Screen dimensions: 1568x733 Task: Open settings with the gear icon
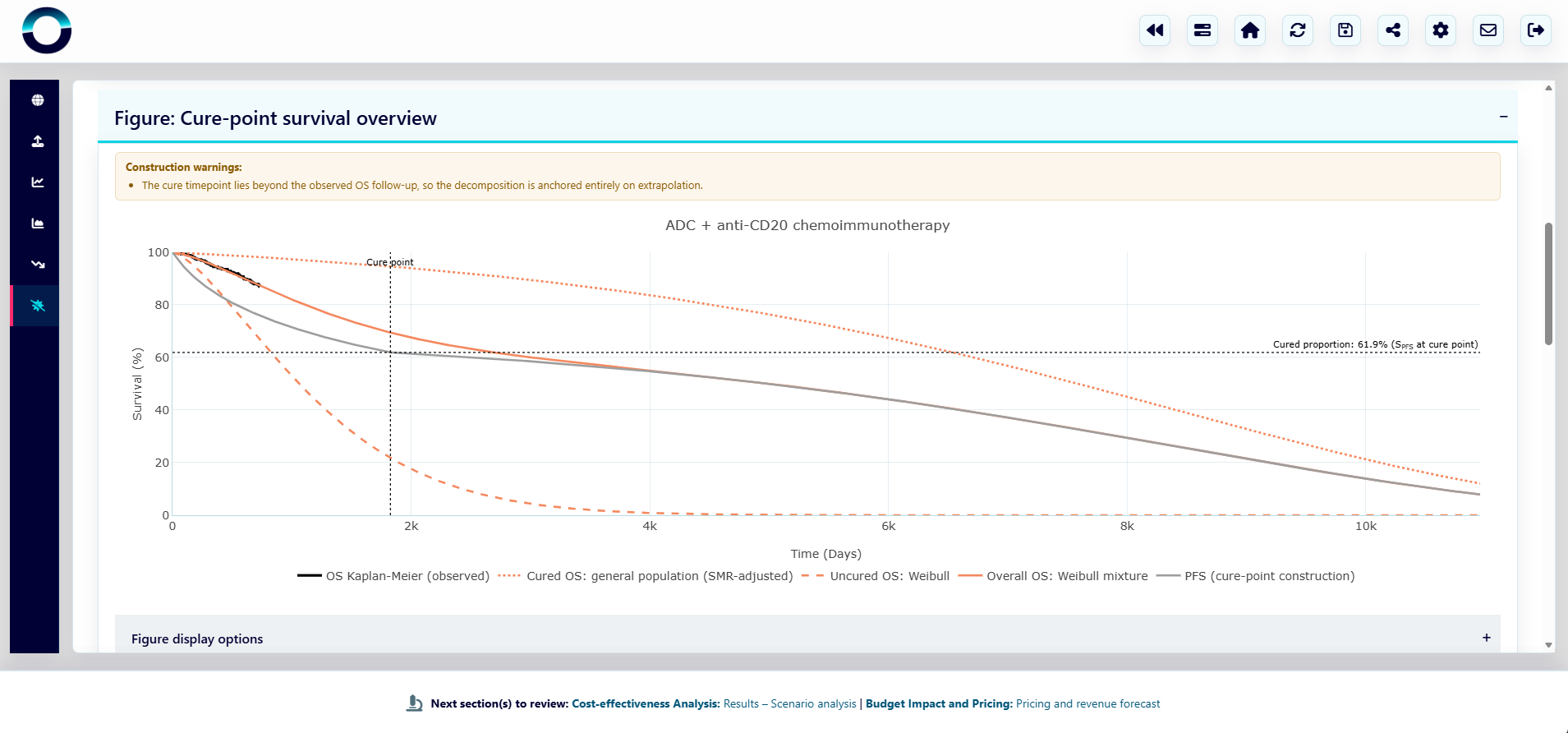[1441, 30]
